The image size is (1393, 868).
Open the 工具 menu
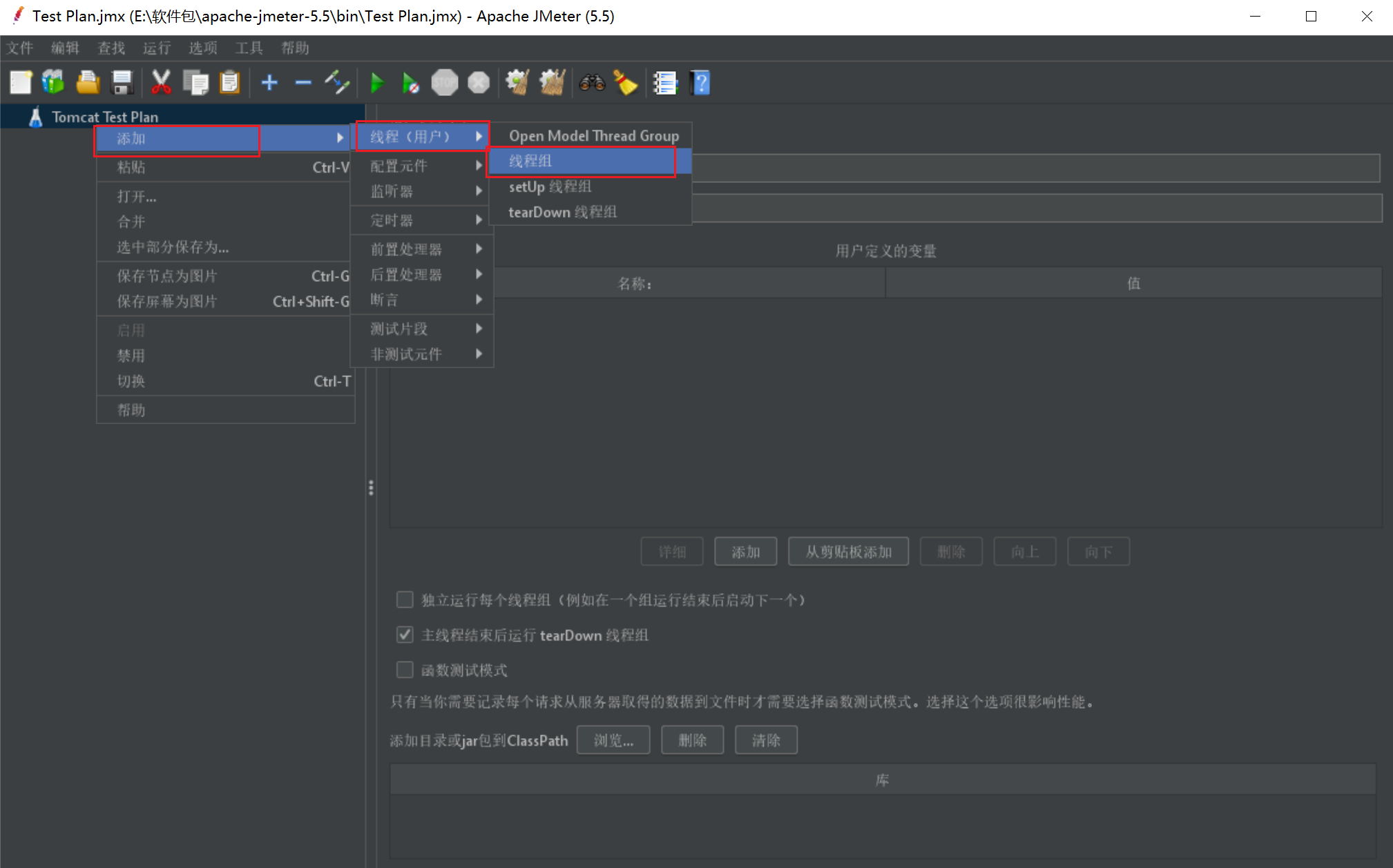(249, 48)
